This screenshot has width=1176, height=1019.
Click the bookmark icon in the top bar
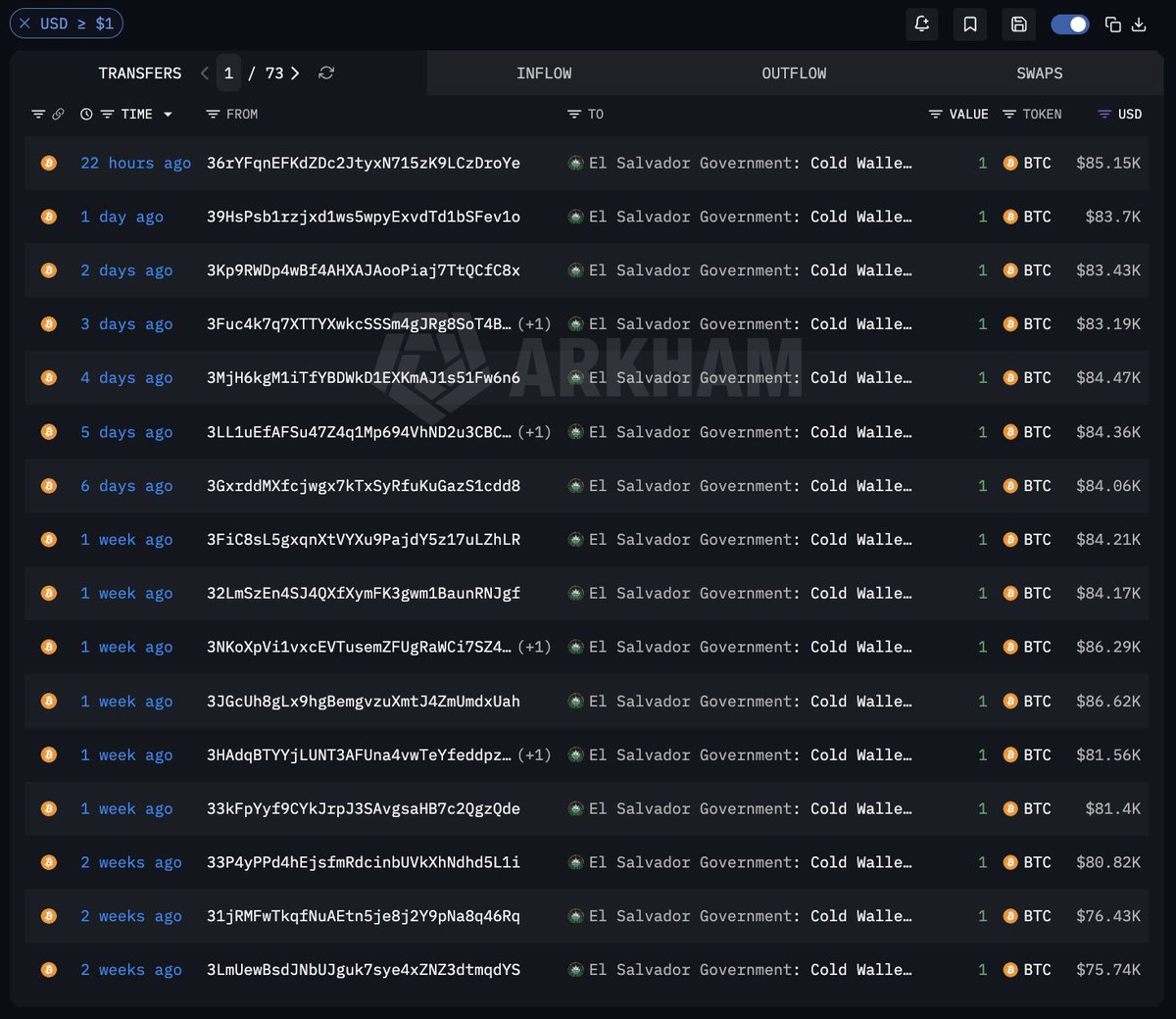[x=970, y=24]
